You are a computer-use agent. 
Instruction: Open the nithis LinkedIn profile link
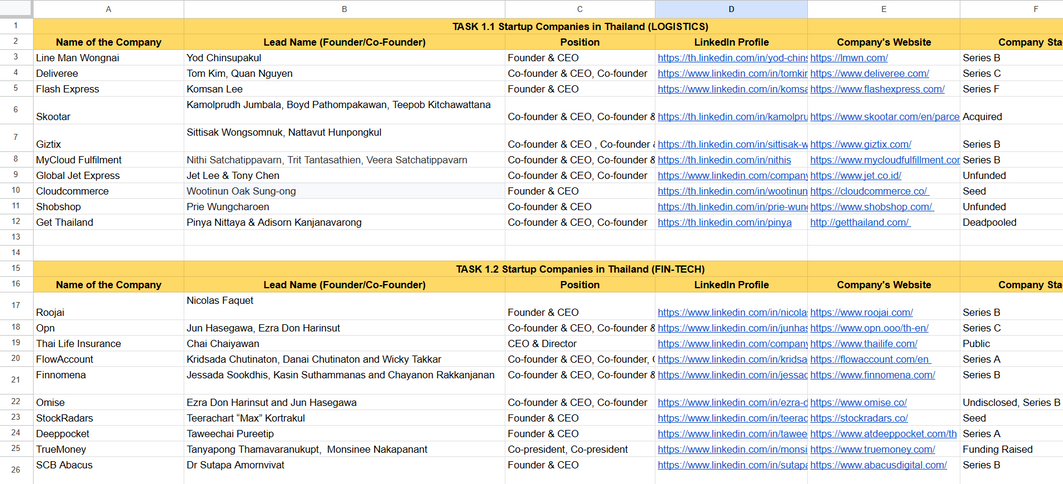pos(724,160)
